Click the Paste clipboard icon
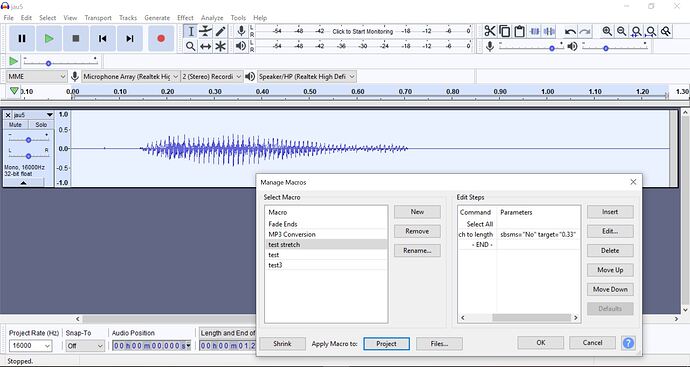 click(520, 31)
